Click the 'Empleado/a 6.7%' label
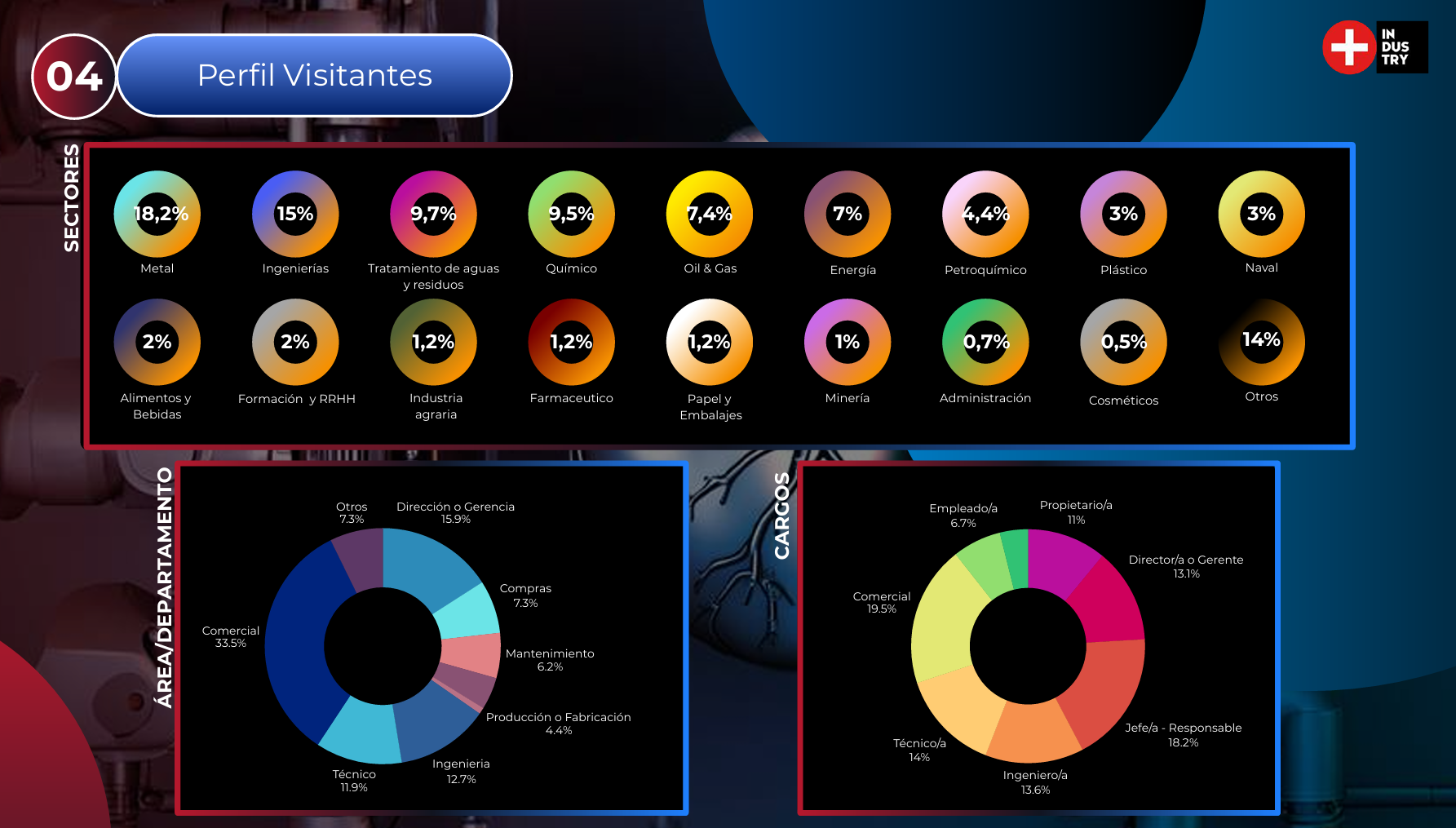 point(963,516)
